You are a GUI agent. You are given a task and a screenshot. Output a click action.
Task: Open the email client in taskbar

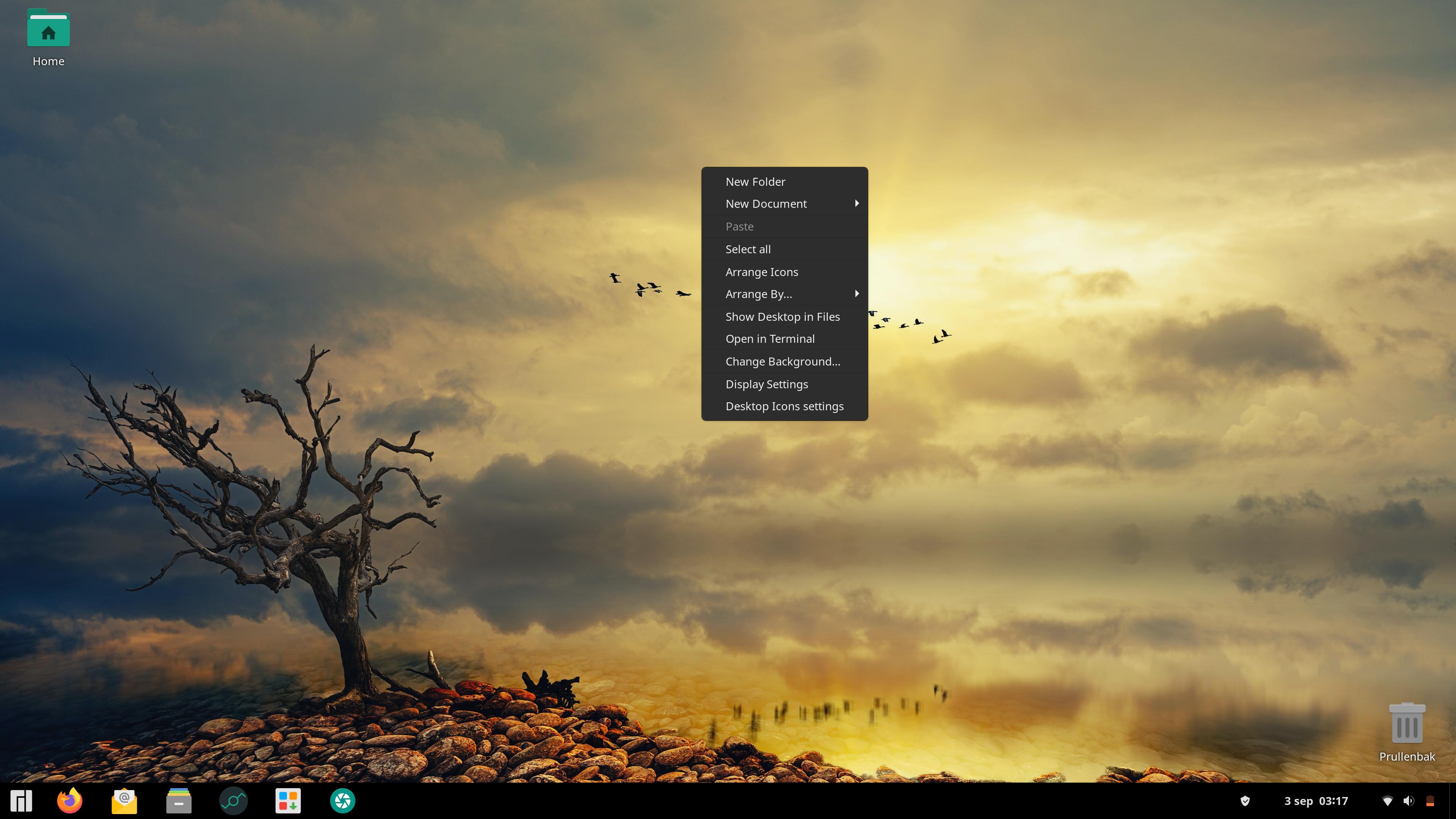124,801
